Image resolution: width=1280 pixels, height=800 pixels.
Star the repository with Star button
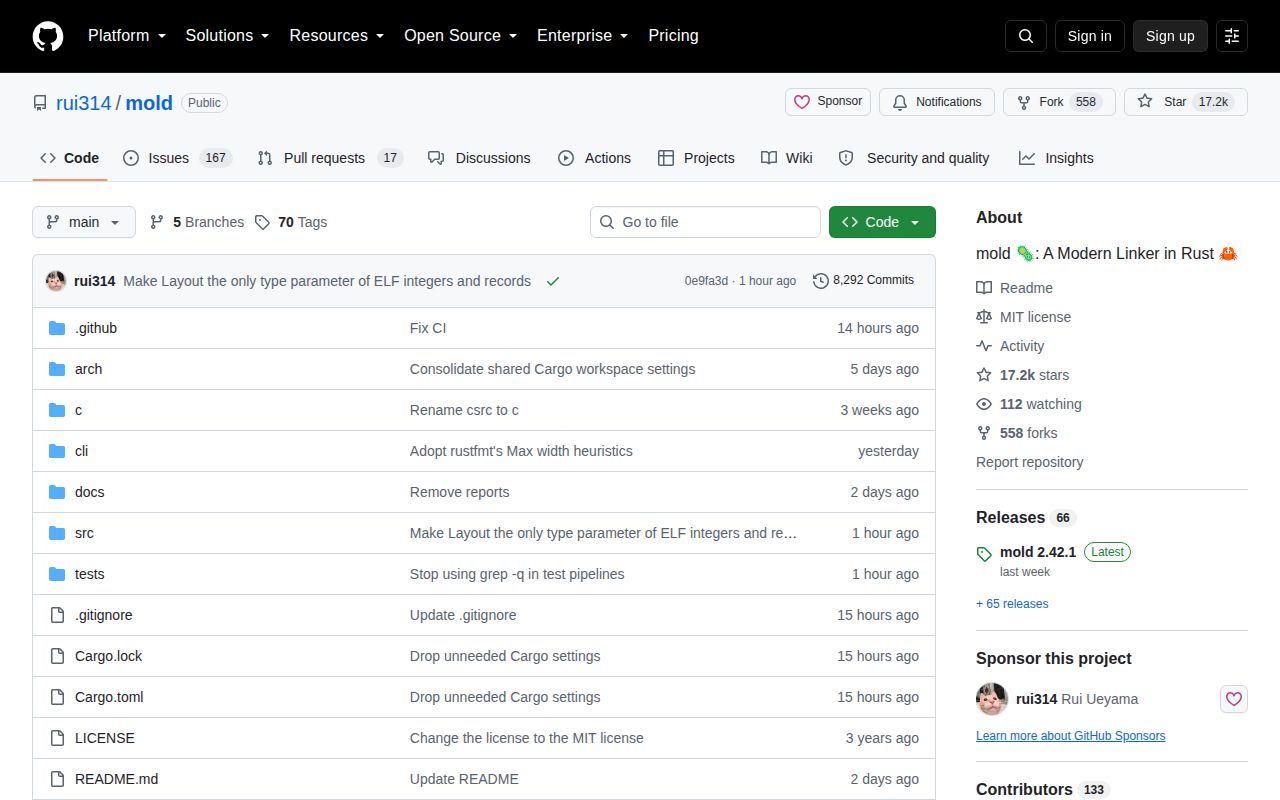(1186, 102)
